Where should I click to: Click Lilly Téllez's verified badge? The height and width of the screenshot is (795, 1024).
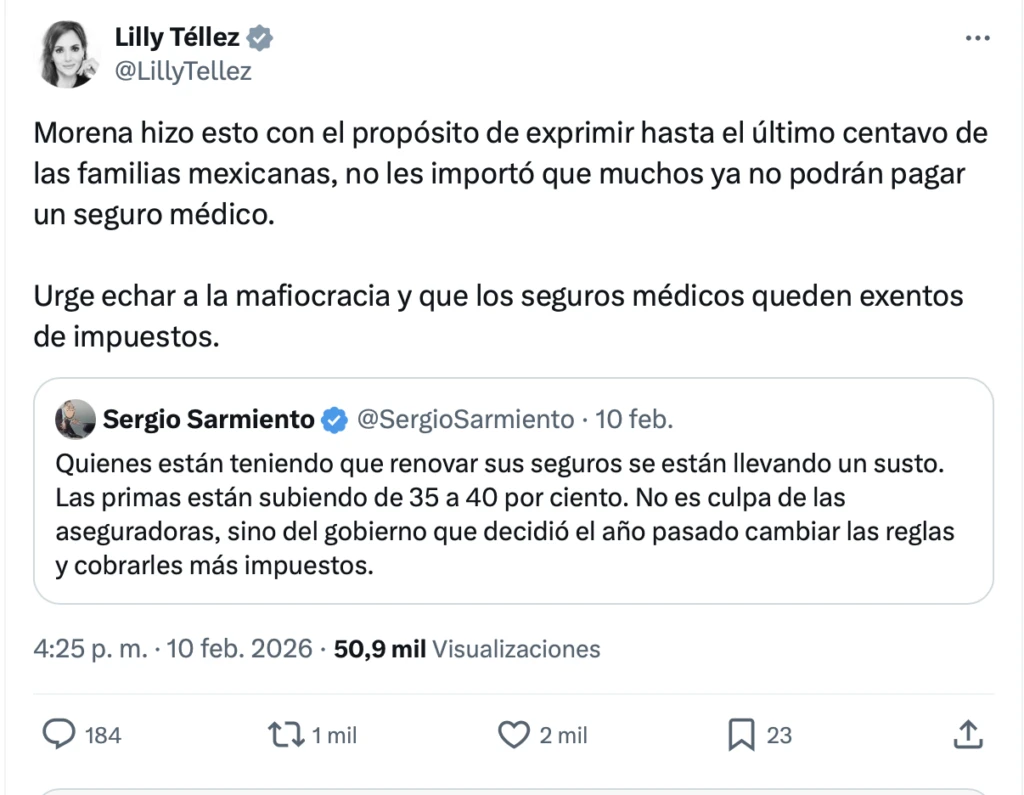click(261, 39)
